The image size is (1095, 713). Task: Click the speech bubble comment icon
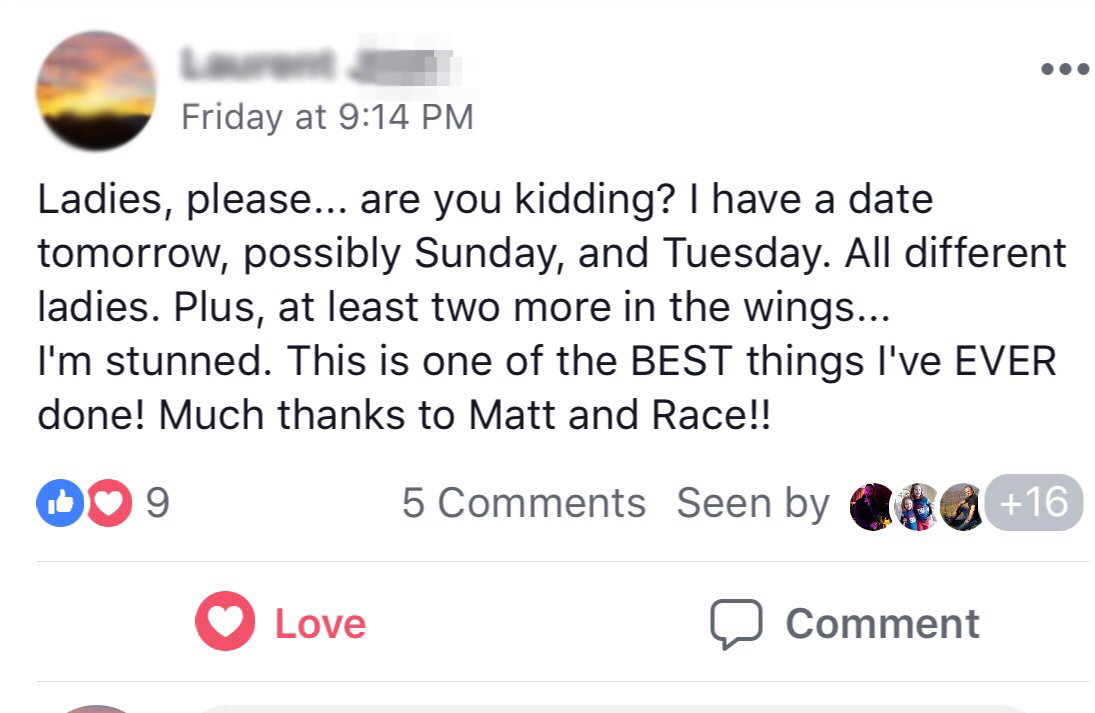click(736, 623)
